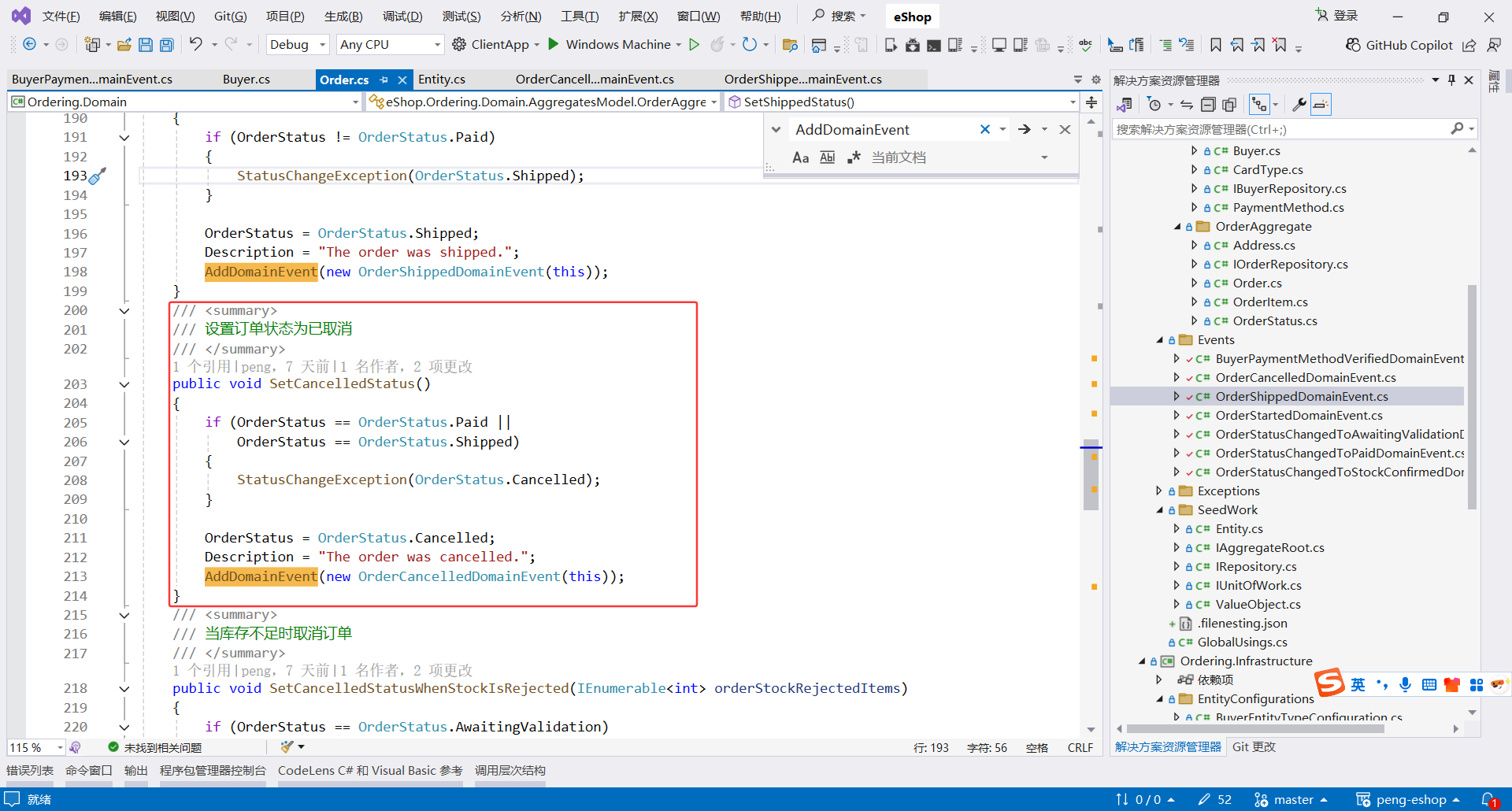Viewport: 1512px width, 811px height.
Task: Click the Open File folder icon
Action: (x=124, y=45)
